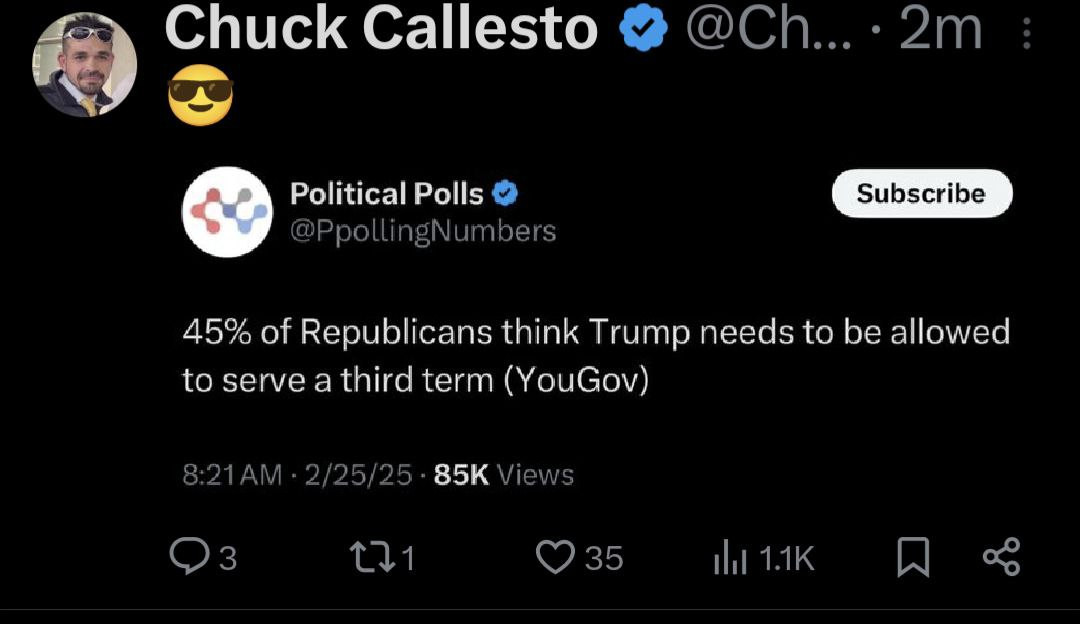
Task: Click the Chuck Callesto display name
Action: [x=380, y=29]
